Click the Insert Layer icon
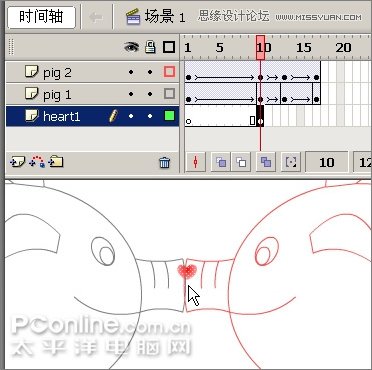This screenshot has width=372, height=370. click(17, 162)
